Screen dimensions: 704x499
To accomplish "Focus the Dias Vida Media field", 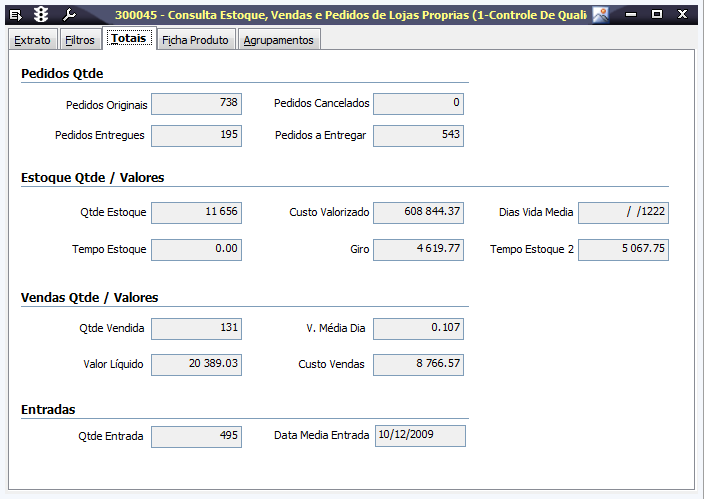I will 623,213.
